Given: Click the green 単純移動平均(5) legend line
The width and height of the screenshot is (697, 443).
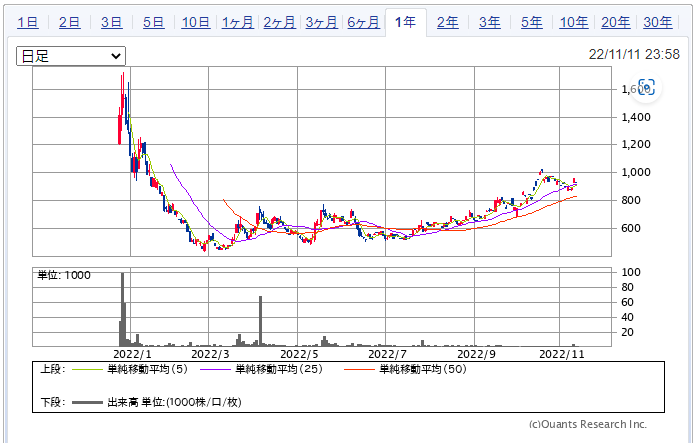Looking at the screenshot, I should pyautogui.click(x=87, y=369).
